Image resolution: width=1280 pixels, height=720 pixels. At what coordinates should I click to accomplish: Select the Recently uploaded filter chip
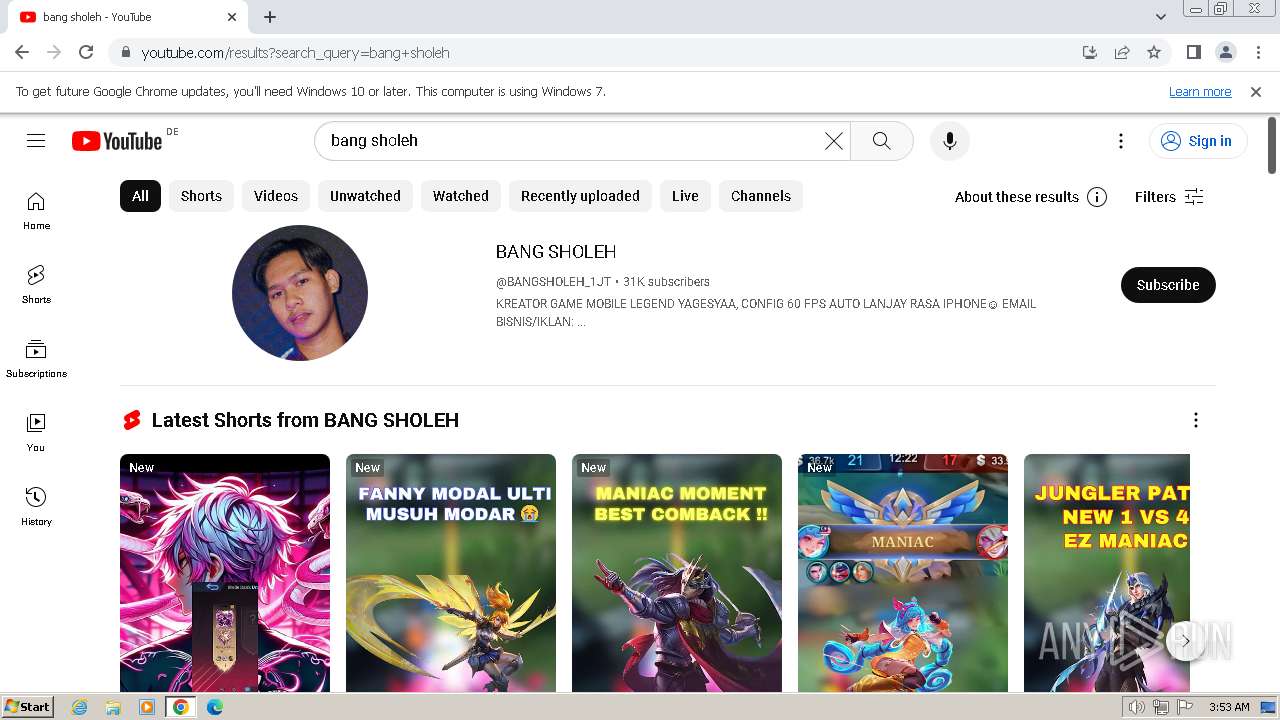pyautogui.click(x=580, y=196)
